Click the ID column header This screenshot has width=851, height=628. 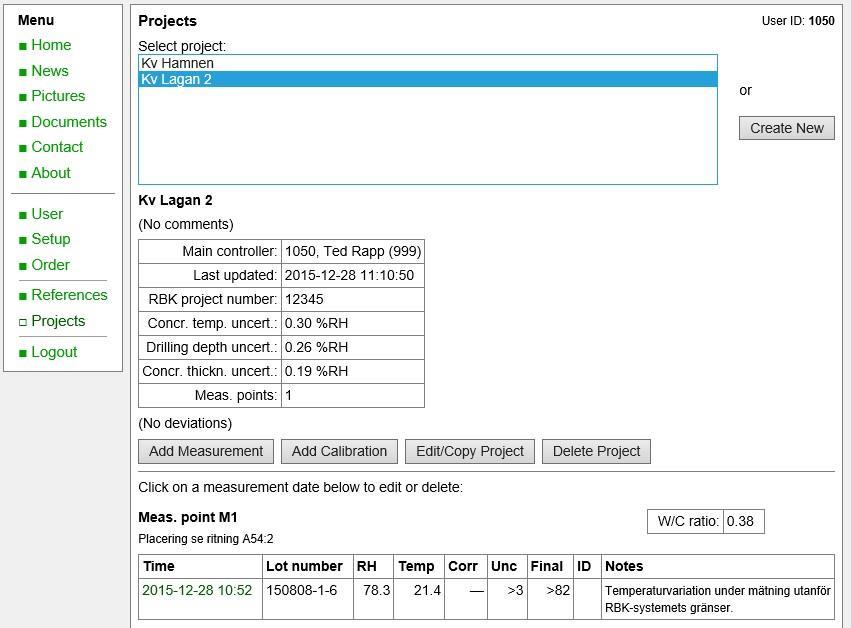[584, 566]
